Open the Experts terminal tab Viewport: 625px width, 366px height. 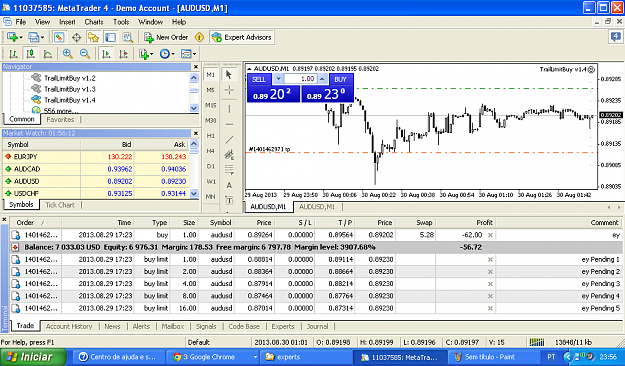[x=283, y=326]
